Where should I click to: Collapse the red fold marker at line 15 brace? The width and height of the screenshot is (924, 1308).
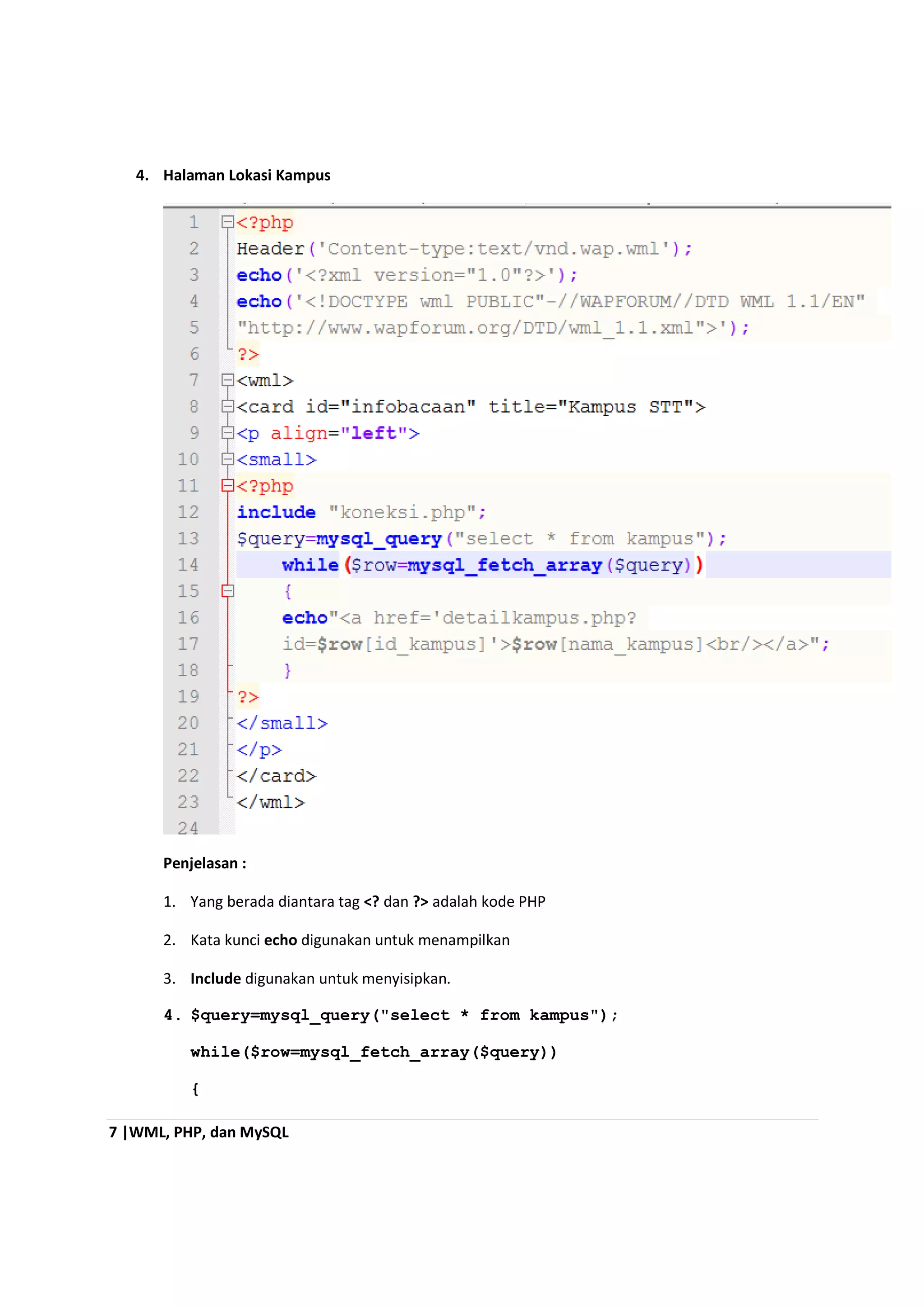point(228,591)
